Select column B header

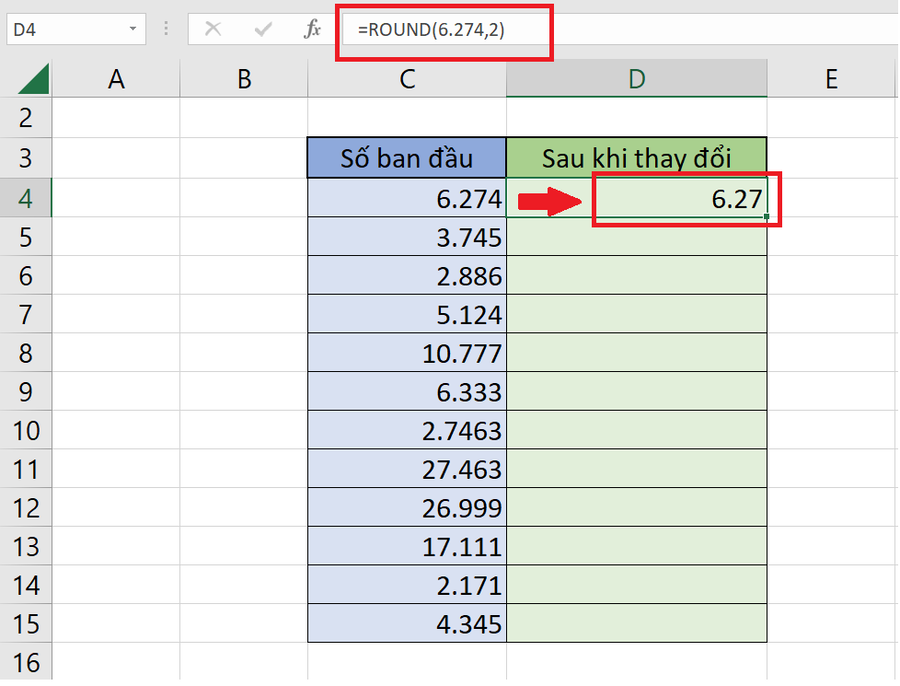click(244, 79)
